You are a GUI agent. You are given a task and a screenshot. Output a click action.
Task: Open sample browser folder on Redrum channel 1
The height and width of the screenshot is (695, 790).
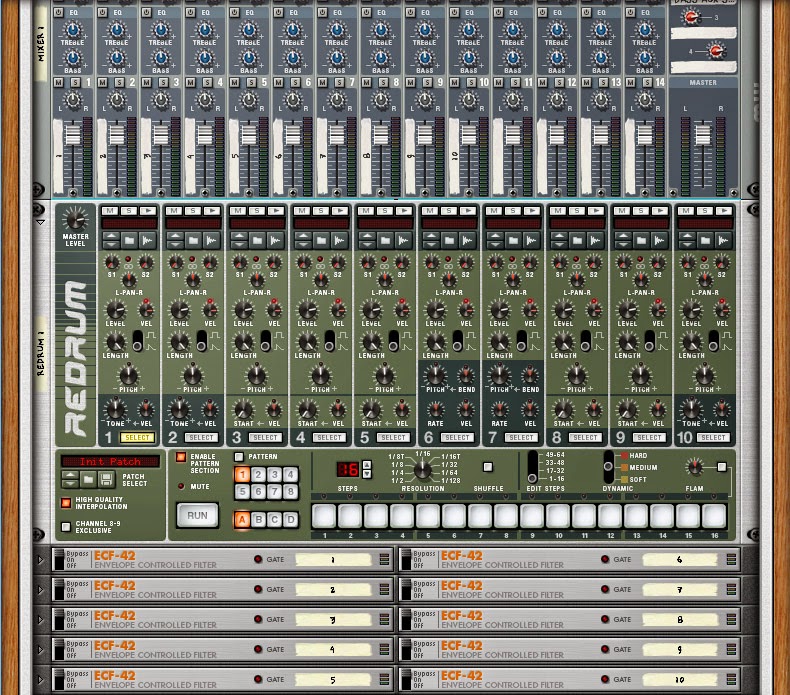coord(129,240)
